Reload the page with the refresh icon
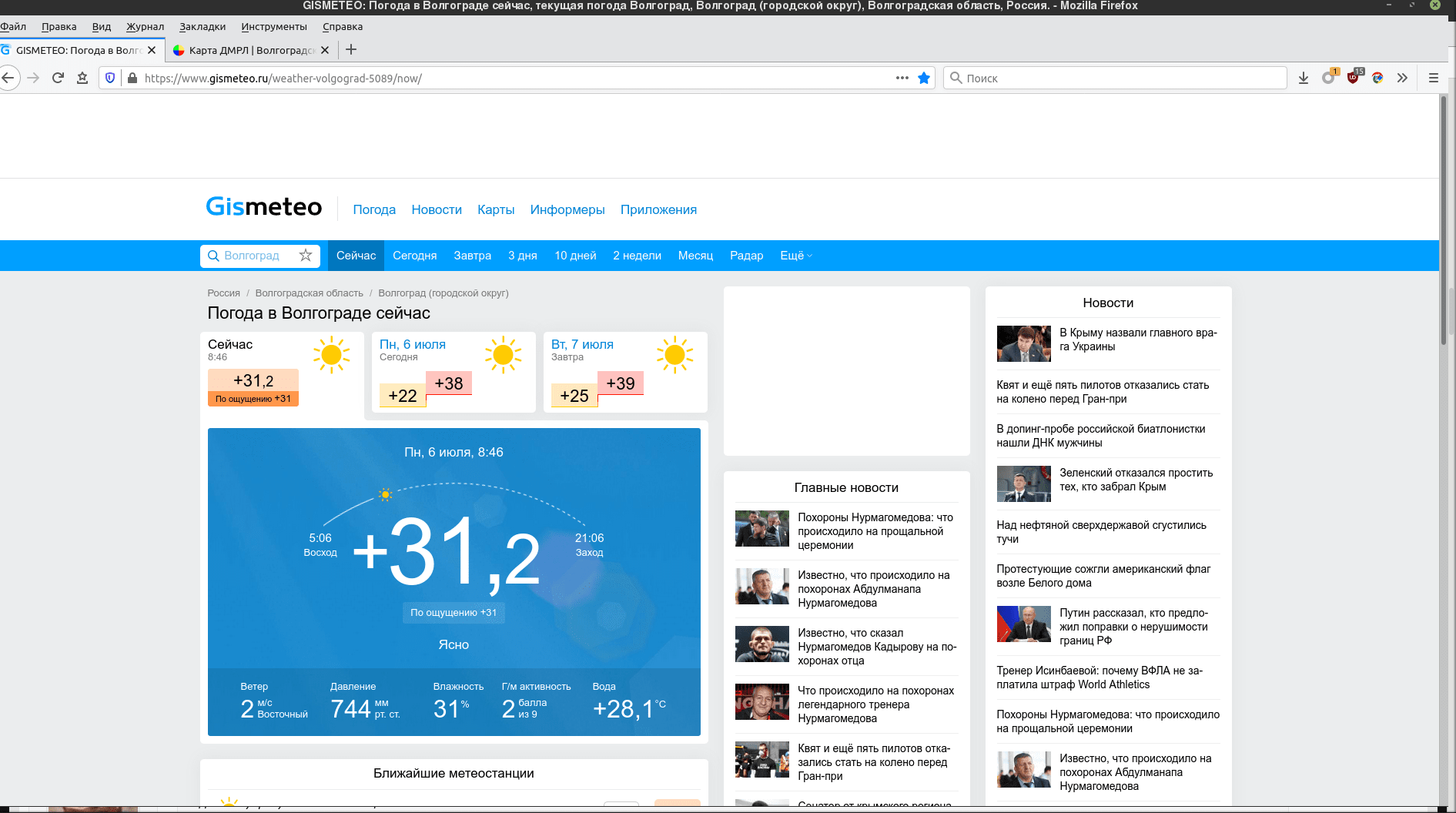 (x=58, y=78)
